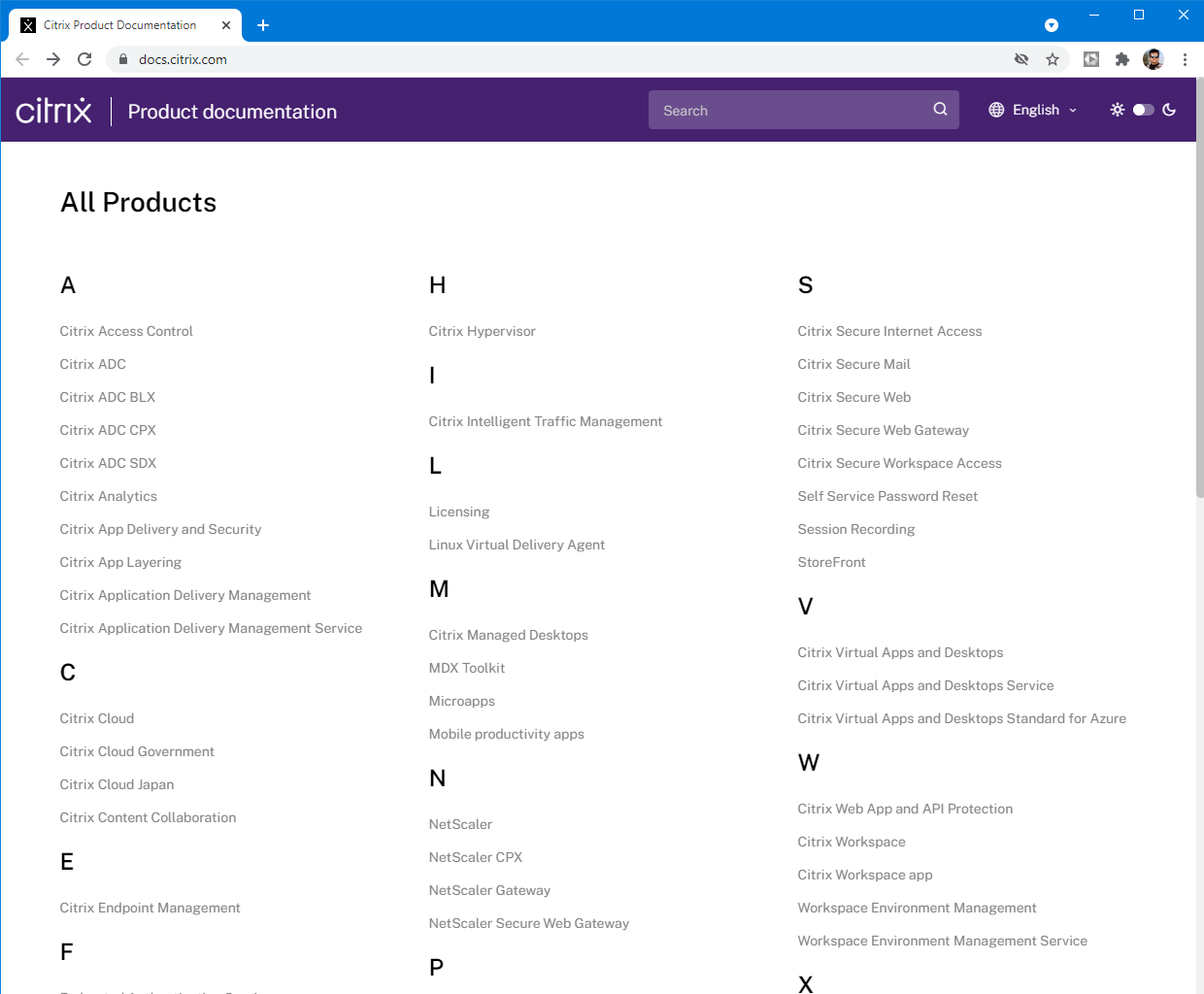The height and width of the screenshot is (994, 1204).
Task: Open Citrix Application Delivery Management Service
Action: coord(211,628)
